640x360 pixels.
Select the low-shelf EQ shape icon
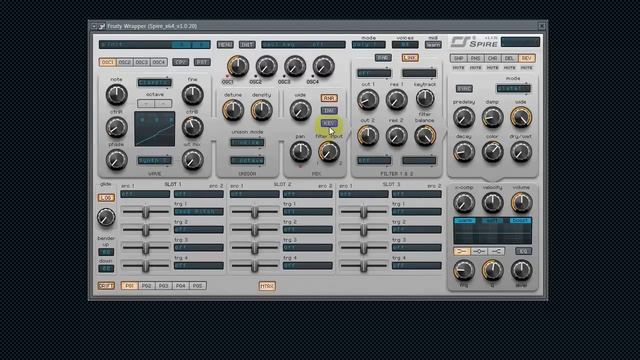click(462, 251)
